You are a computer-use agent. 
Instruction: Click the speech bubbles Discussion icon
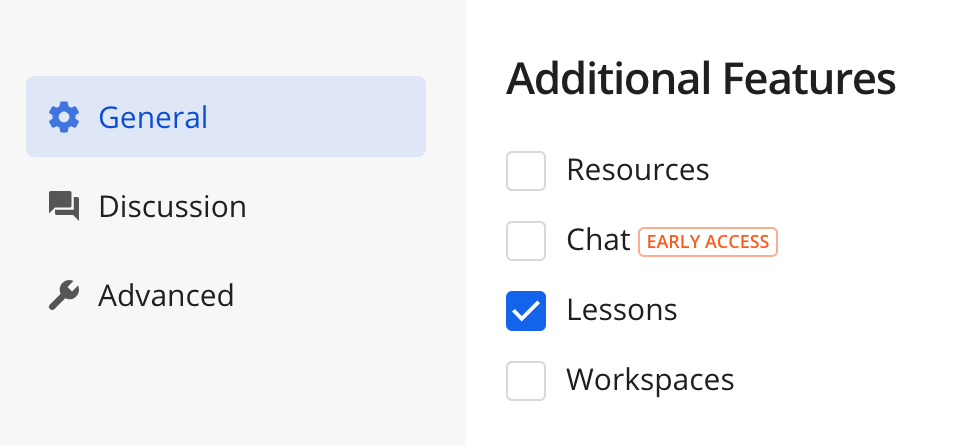click(64, 207)
